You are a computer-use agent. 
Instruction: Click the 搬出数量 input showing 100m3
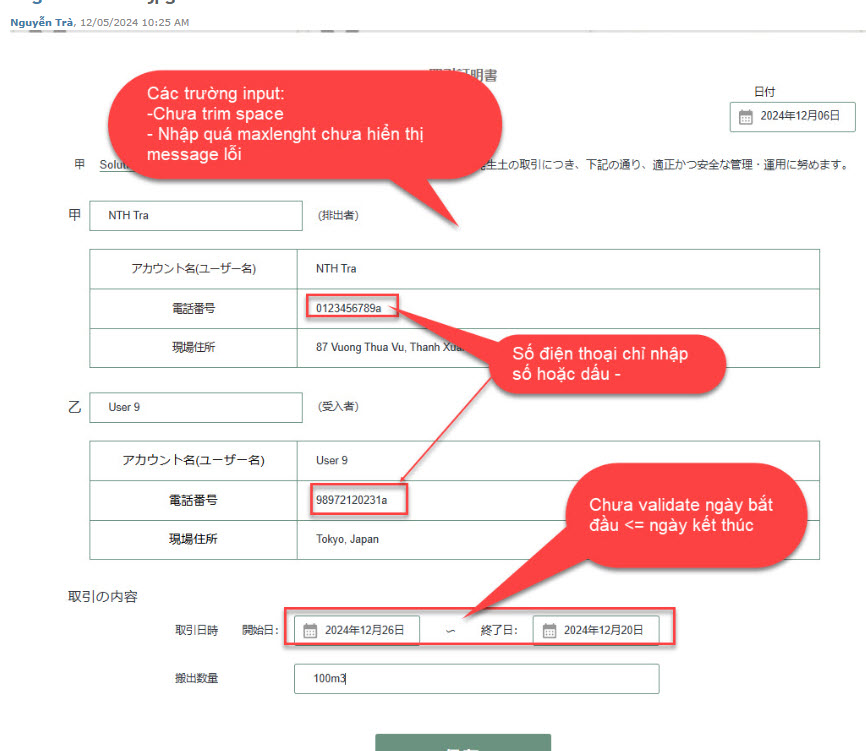476,679
